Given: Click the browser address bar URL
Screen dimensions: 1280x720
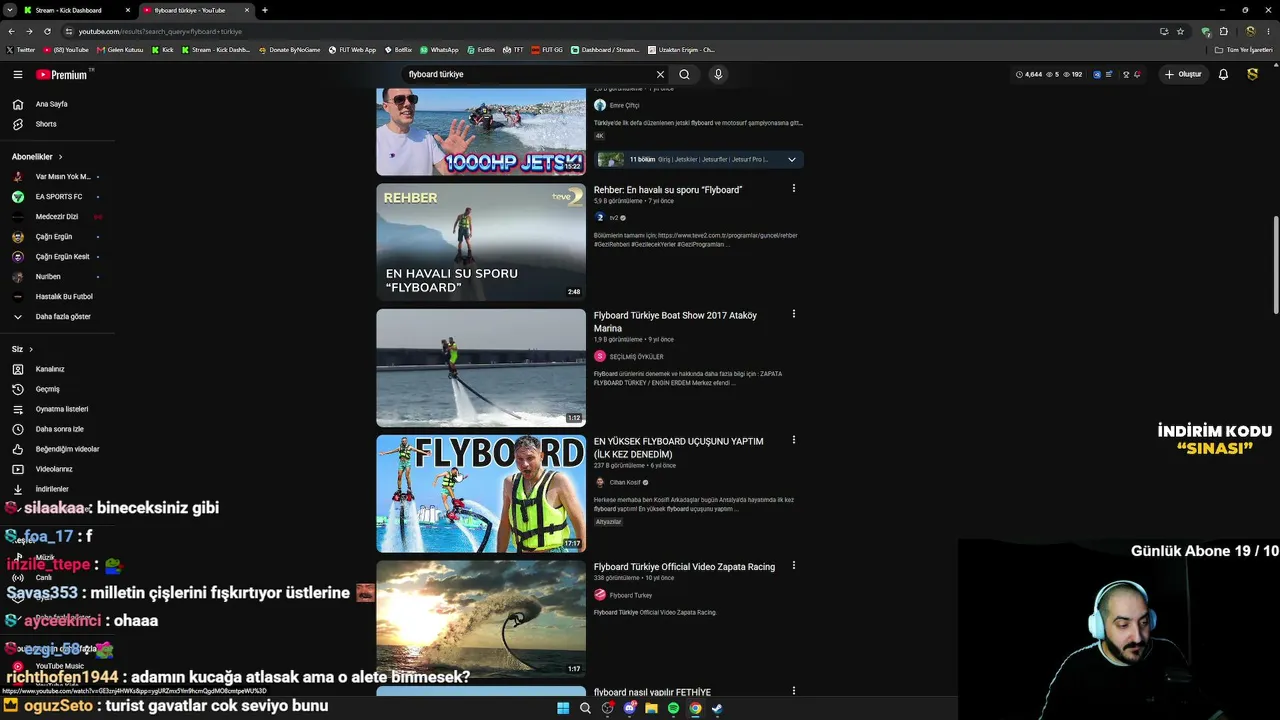Looking at the screenshot, I should pyautogui.click(x=160, y=31).
